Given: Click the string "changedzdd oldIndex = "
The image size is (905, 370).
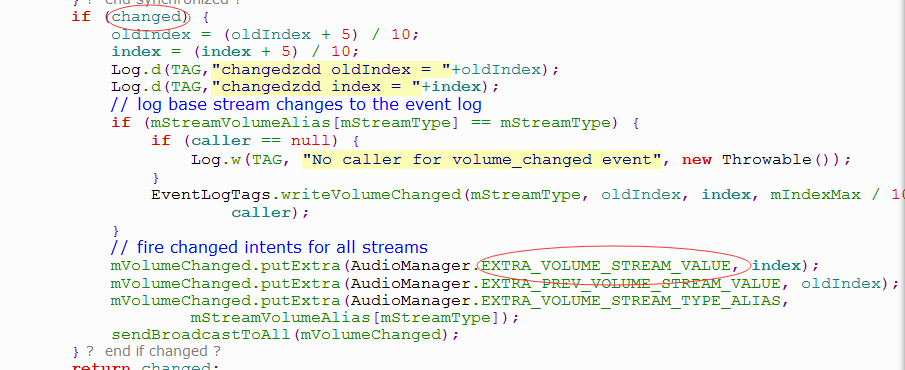Looking at the screenshot, I should [331, 70].
